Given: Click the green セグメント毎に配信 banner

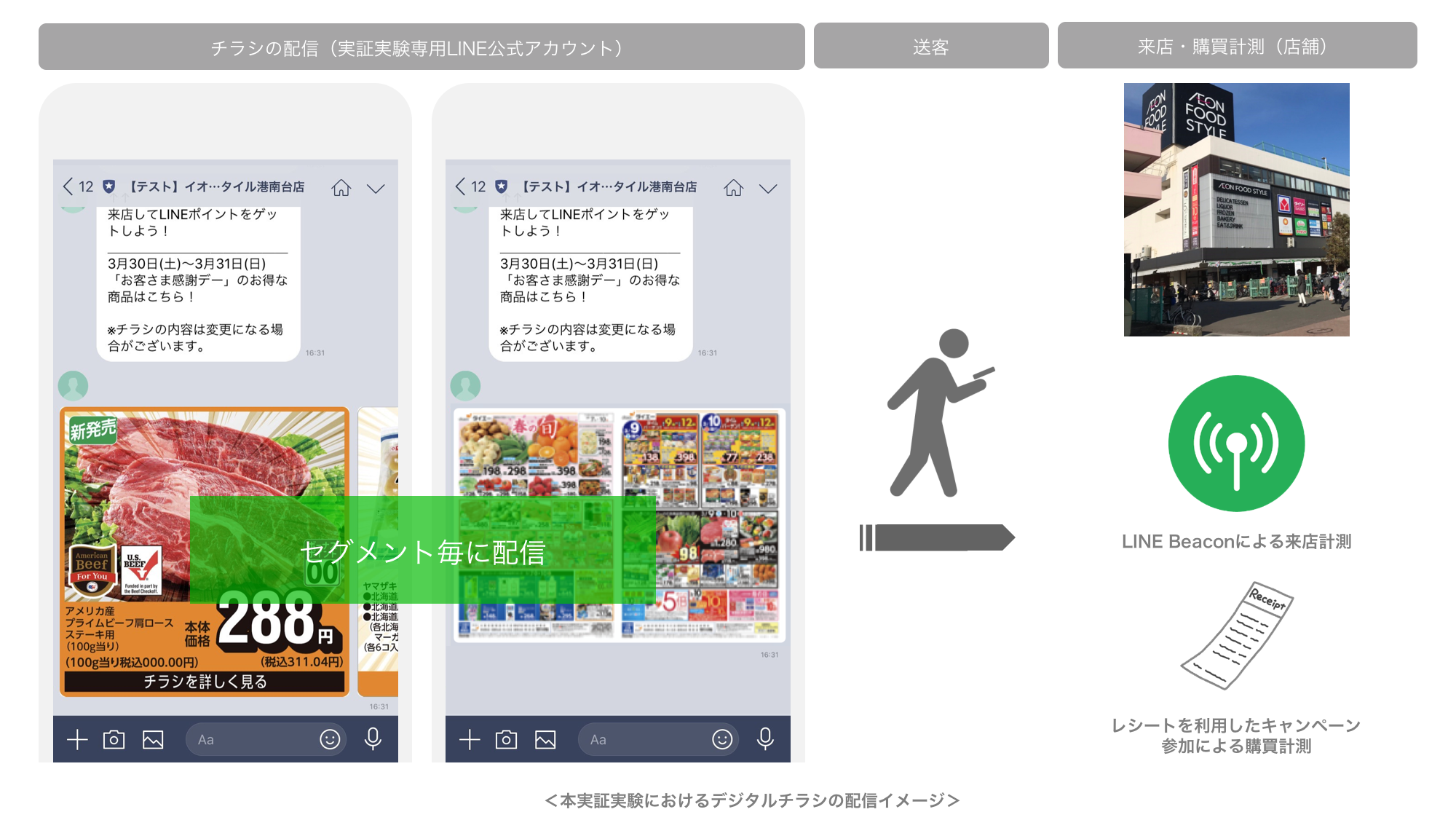Looking at the screenshot, I should pyautogui.click(x=422, y=551).
